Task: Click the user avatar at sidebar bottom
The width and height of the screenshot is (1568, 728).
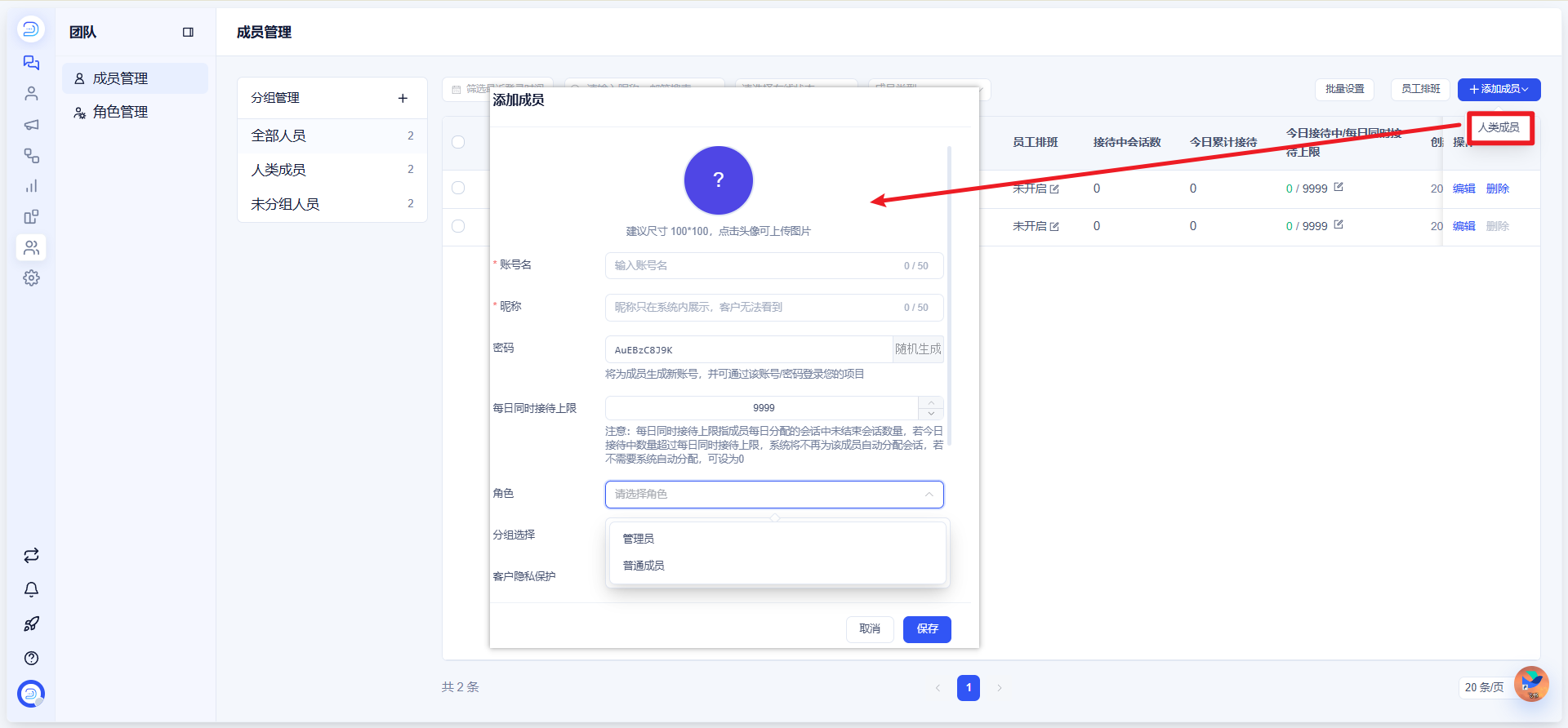Action: pos(31,694)
